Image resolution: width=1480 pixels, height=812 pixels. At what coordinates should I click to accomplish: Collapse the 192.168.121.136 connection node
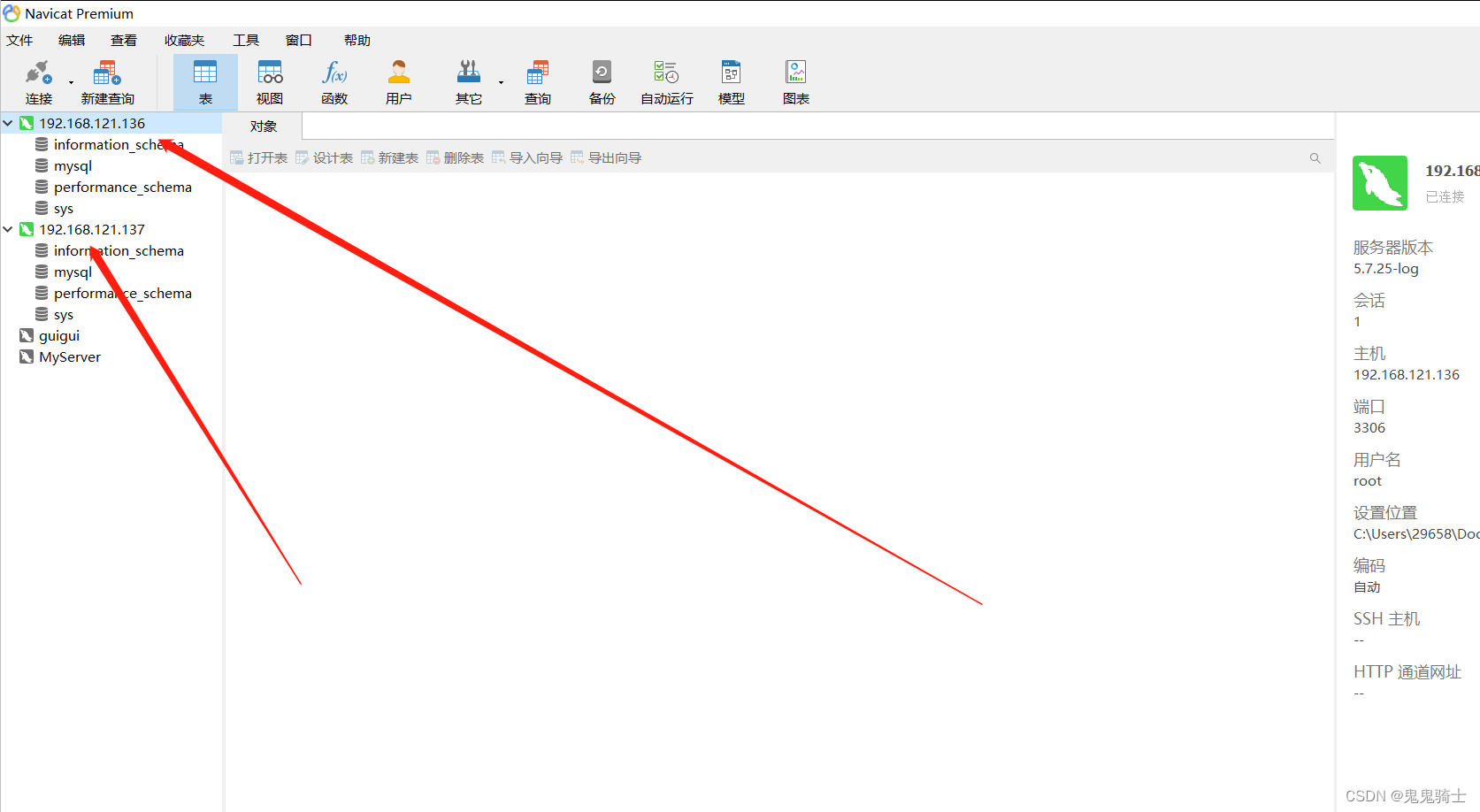(x=8, y=124)
